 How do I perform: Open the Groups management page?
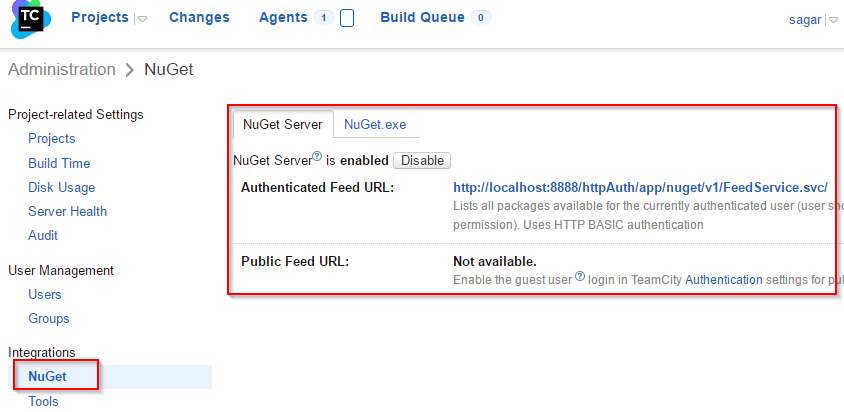[49, 318]
